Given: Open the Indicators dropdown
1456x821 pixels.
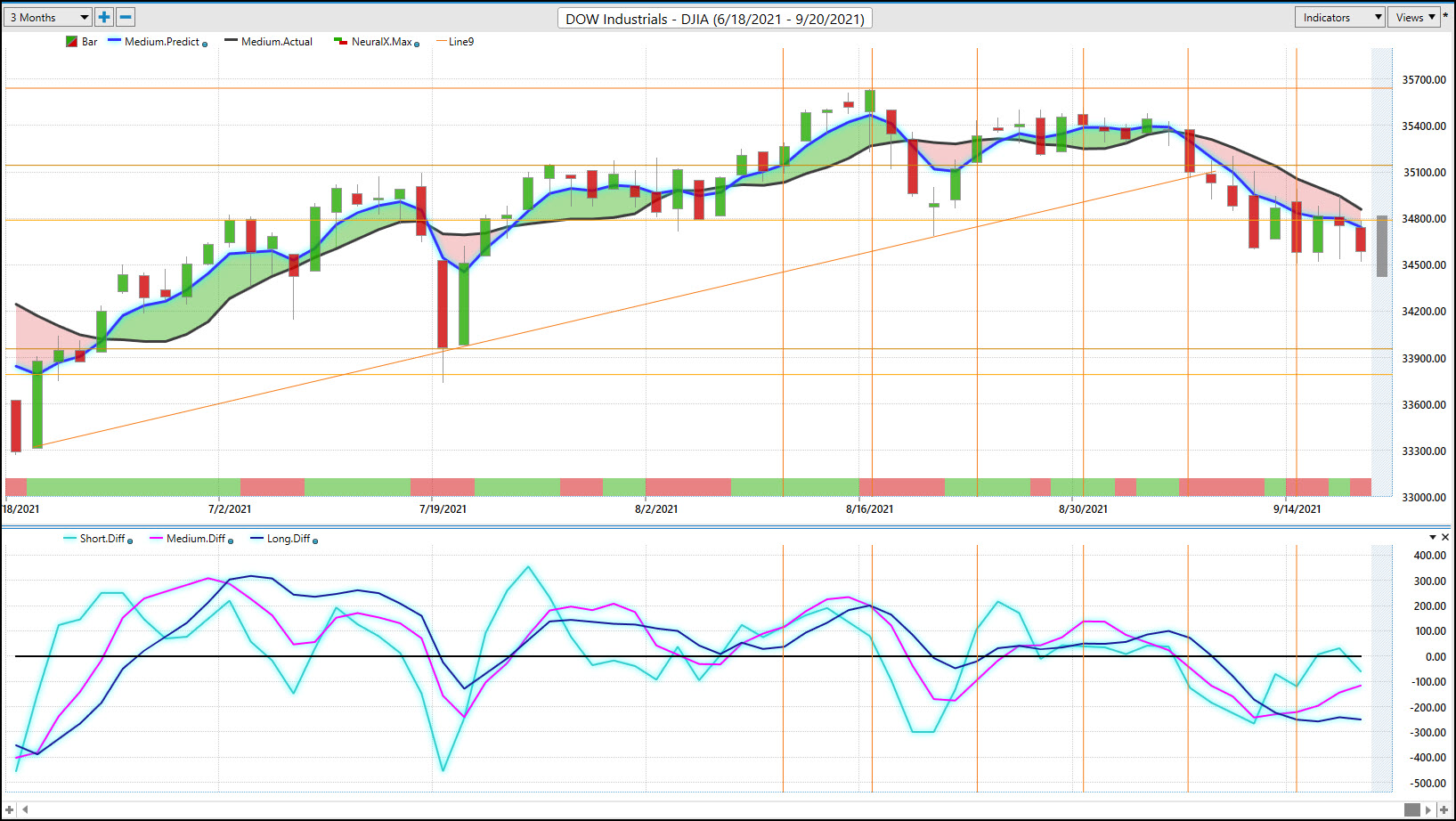Looking at the screenshot, I should point(1339,17).
